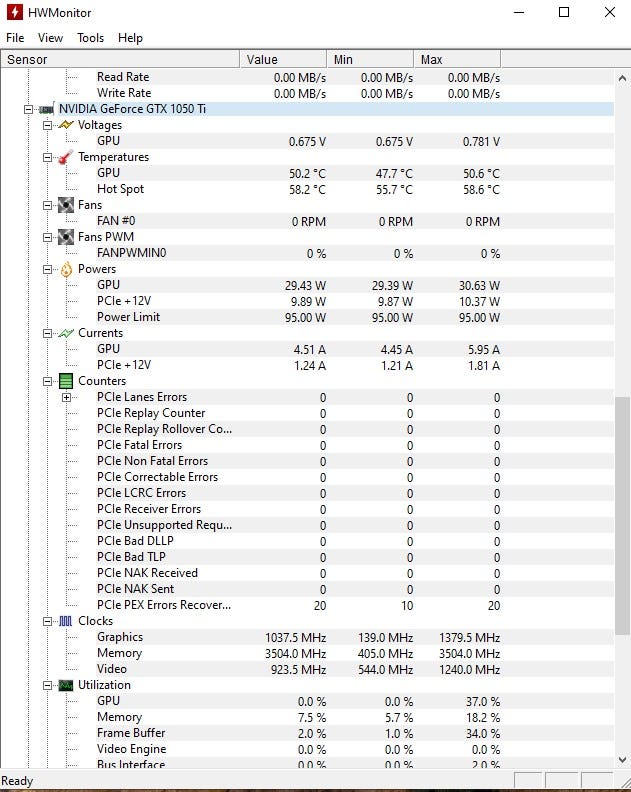Click the Fans PWM category icon
Screen dimensions: 631x792
click(x=66, y=237)
